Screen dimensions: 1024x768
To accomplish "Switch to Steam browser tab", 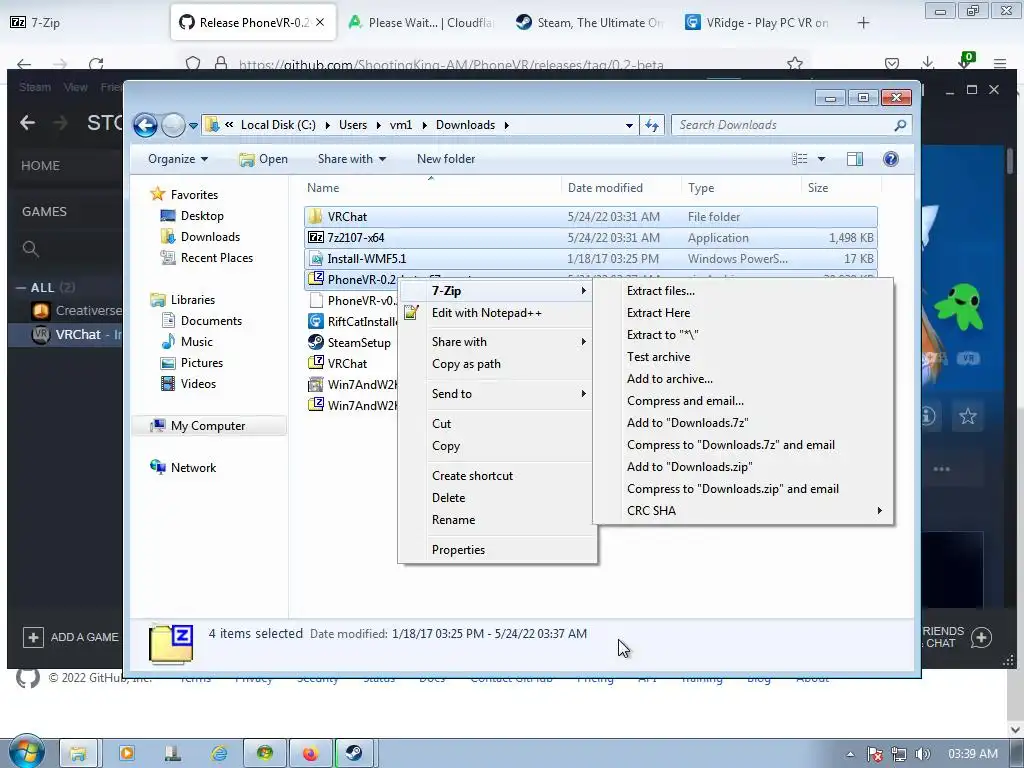I will (590, 22).
